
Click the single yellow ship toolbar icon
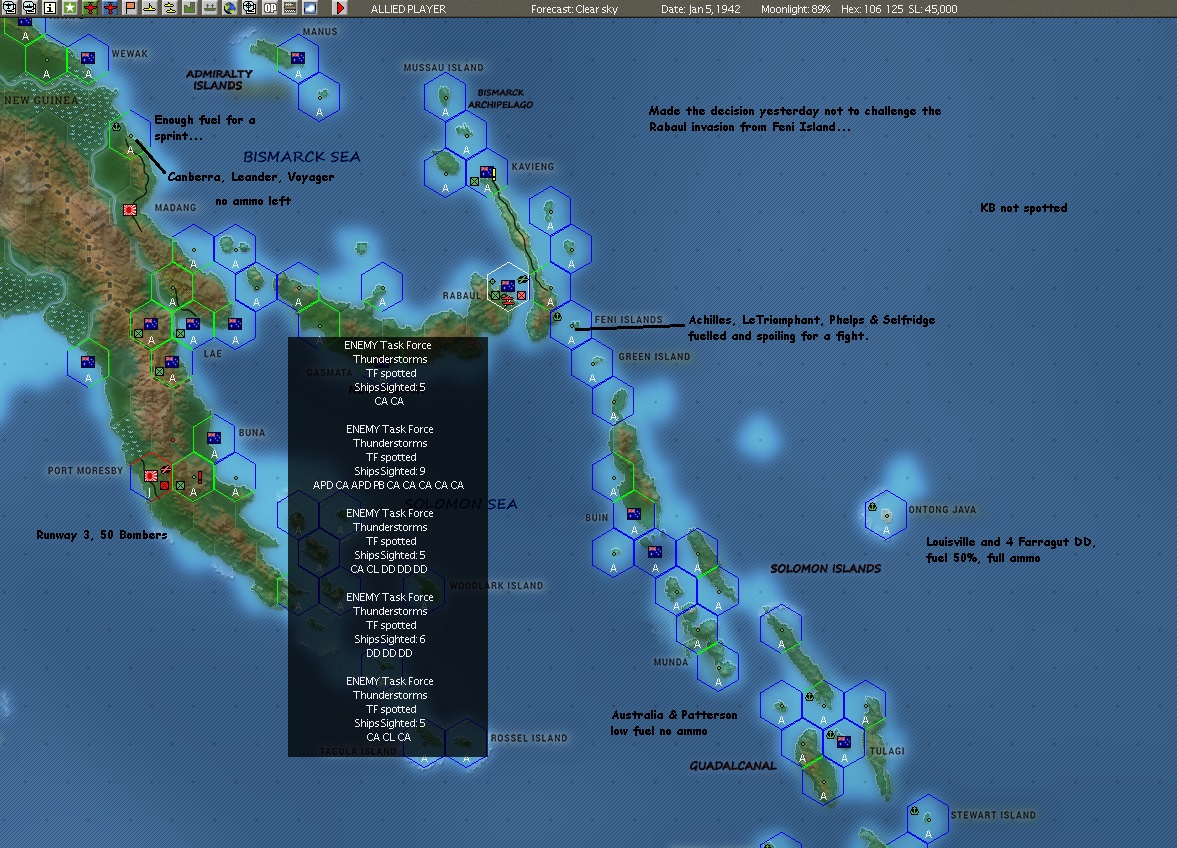coord(149,8)
